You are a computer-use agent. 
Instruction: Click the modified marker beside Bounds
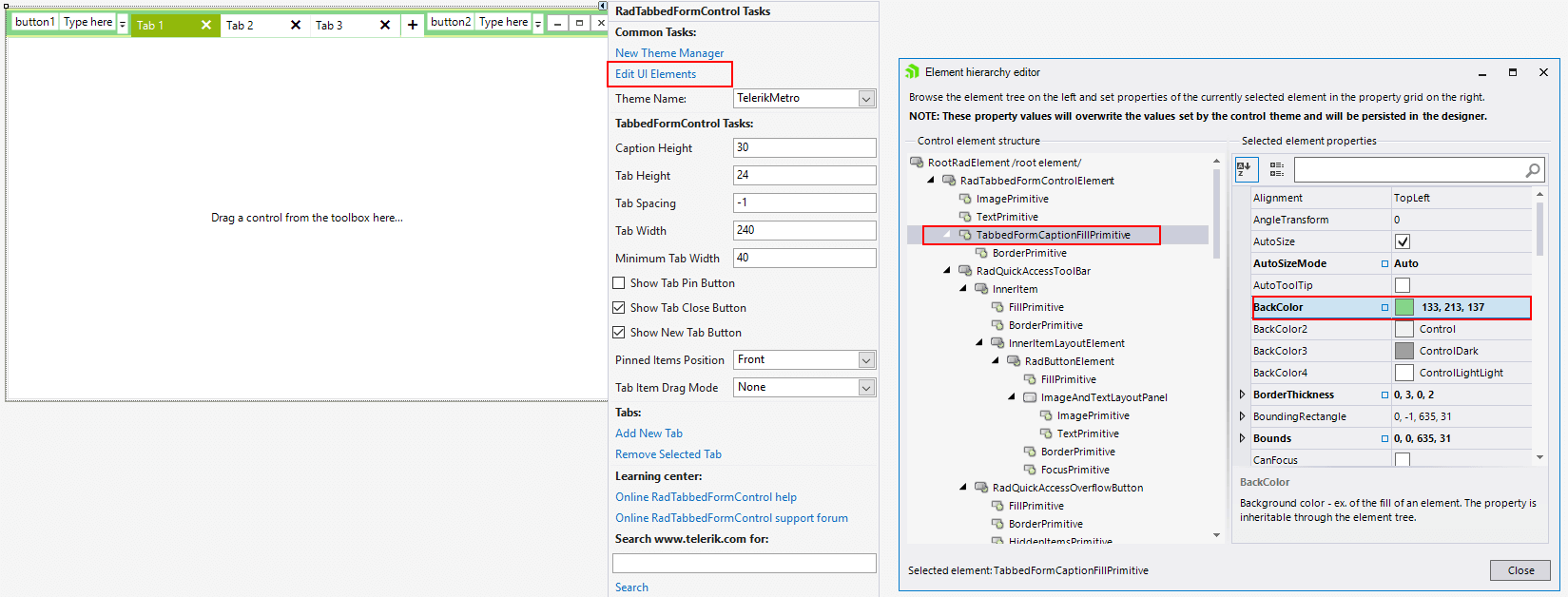coord(1384,438)
